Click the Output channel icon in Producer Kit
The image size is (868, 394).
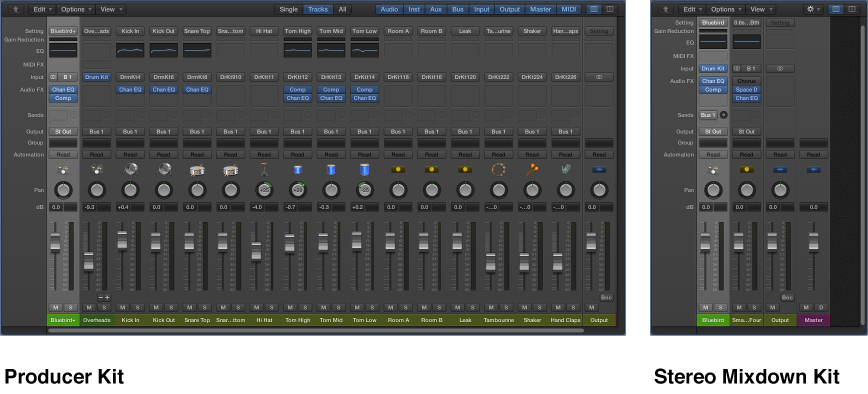[x=598, y=169]
